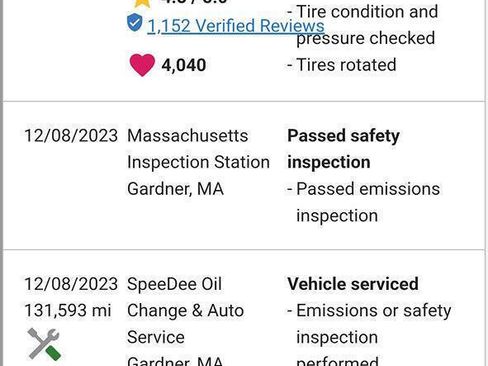The width and height of the screenshot is (488, 366).
Task: Click the Passed emissions inspection detail
Action: pos(364,202)
